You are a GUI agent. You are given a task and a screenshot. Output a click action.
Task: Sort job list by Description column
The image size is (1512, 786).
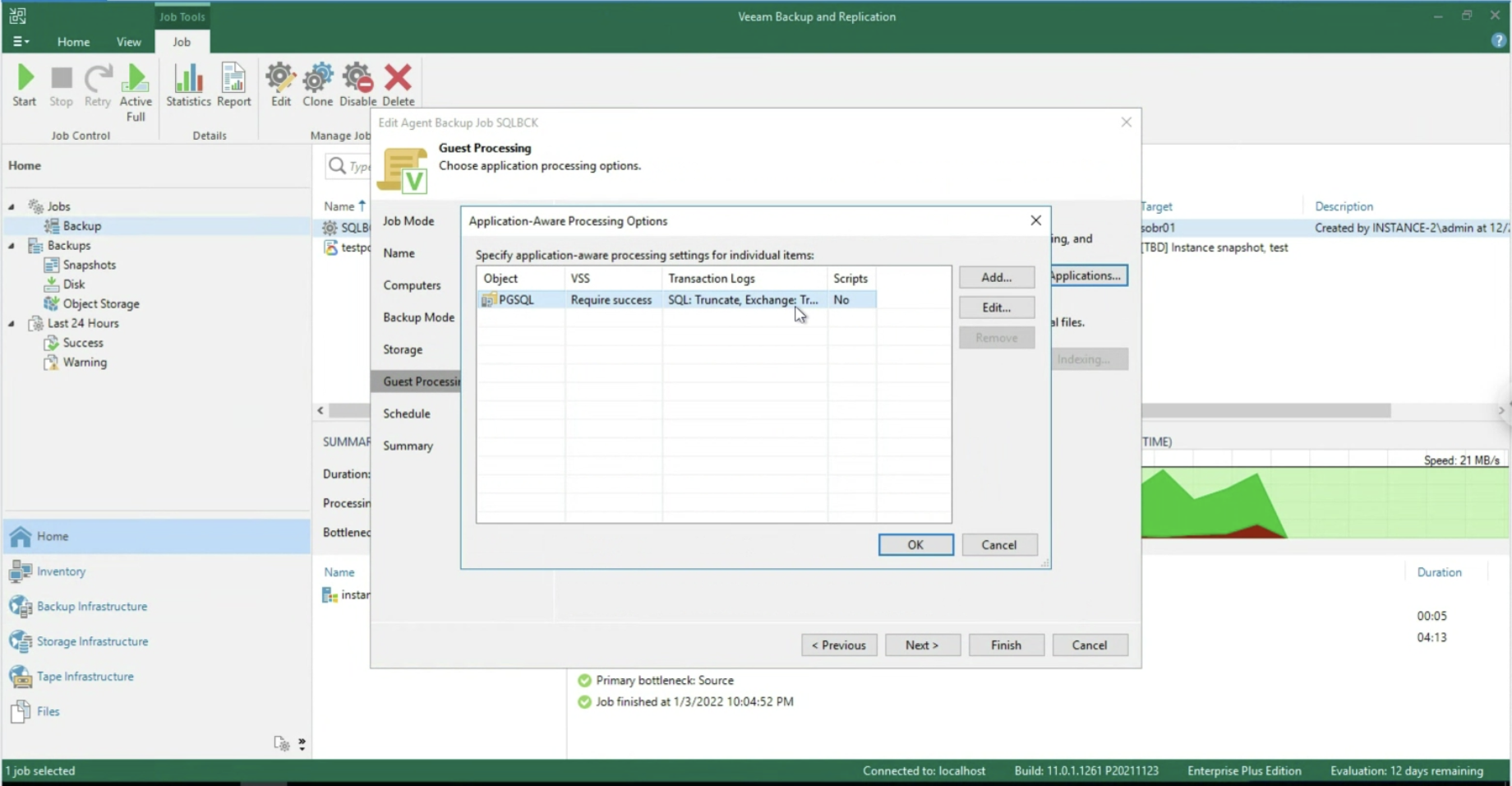(1344, 206)
